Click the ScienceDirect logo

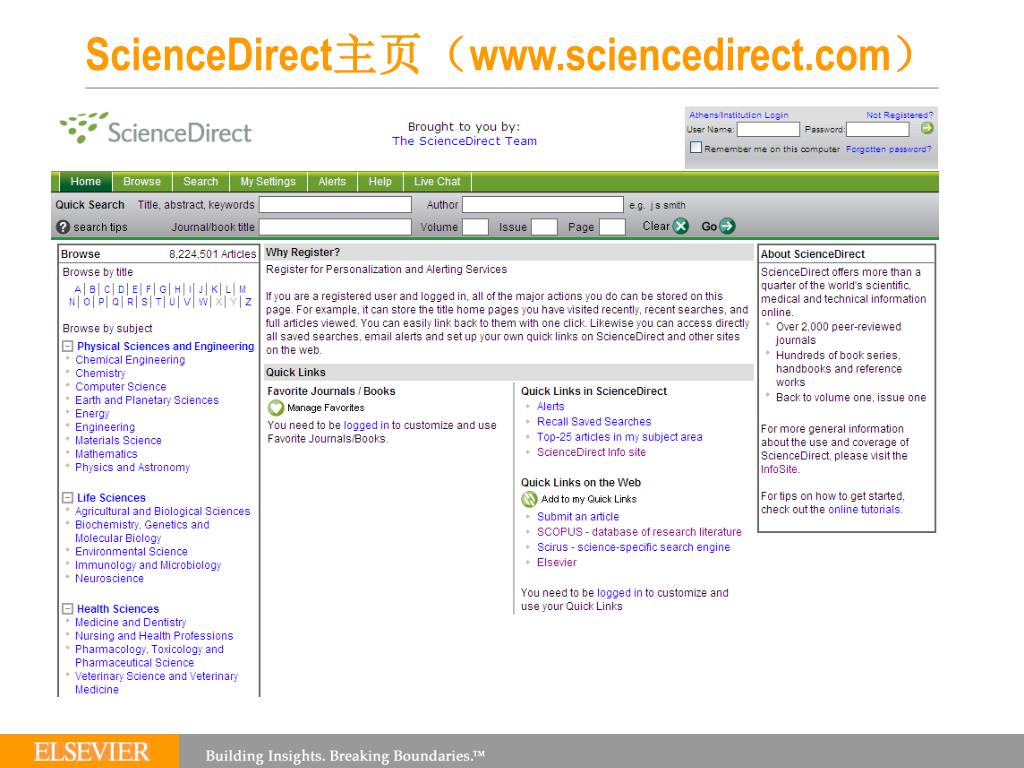tap(155, 129)
